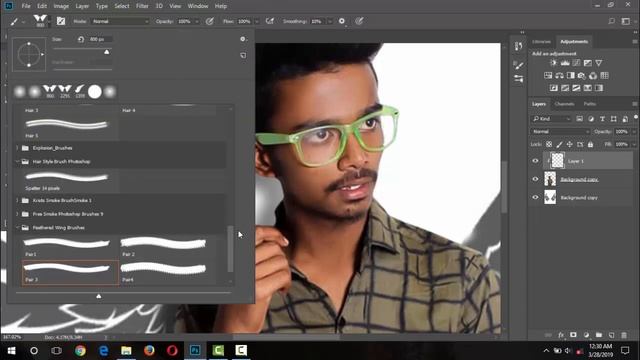Collapse the Feathered Wing Brushes folder
Screen dimensions: 640x360
click(x=17, y=228)
